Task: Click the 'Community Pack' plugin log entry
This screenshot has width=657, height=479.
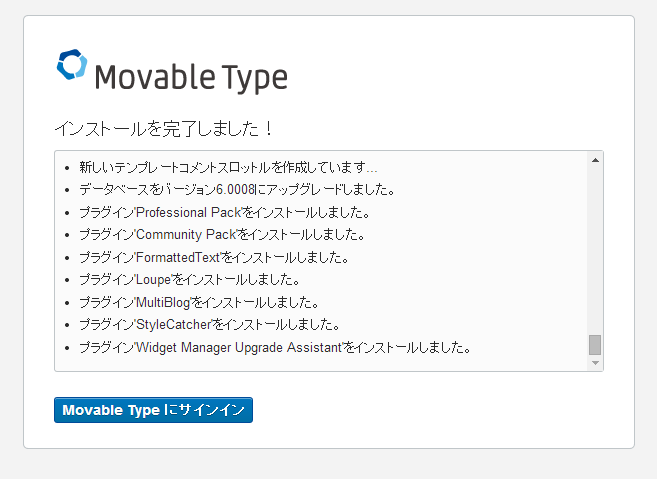Action: tap(221, 235)
